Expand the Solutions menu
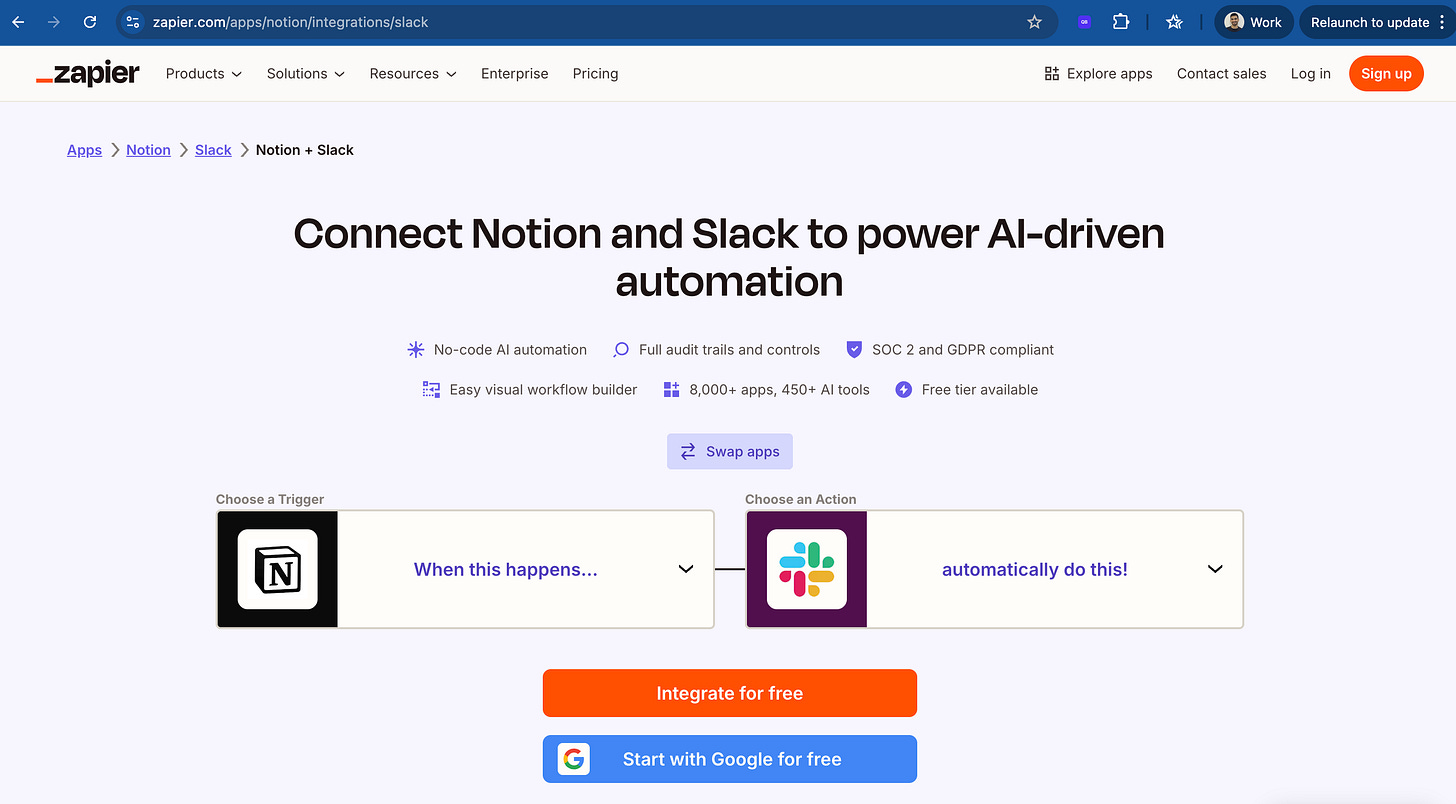This screenshot has height=804, width=1456. tap(306, 74)
